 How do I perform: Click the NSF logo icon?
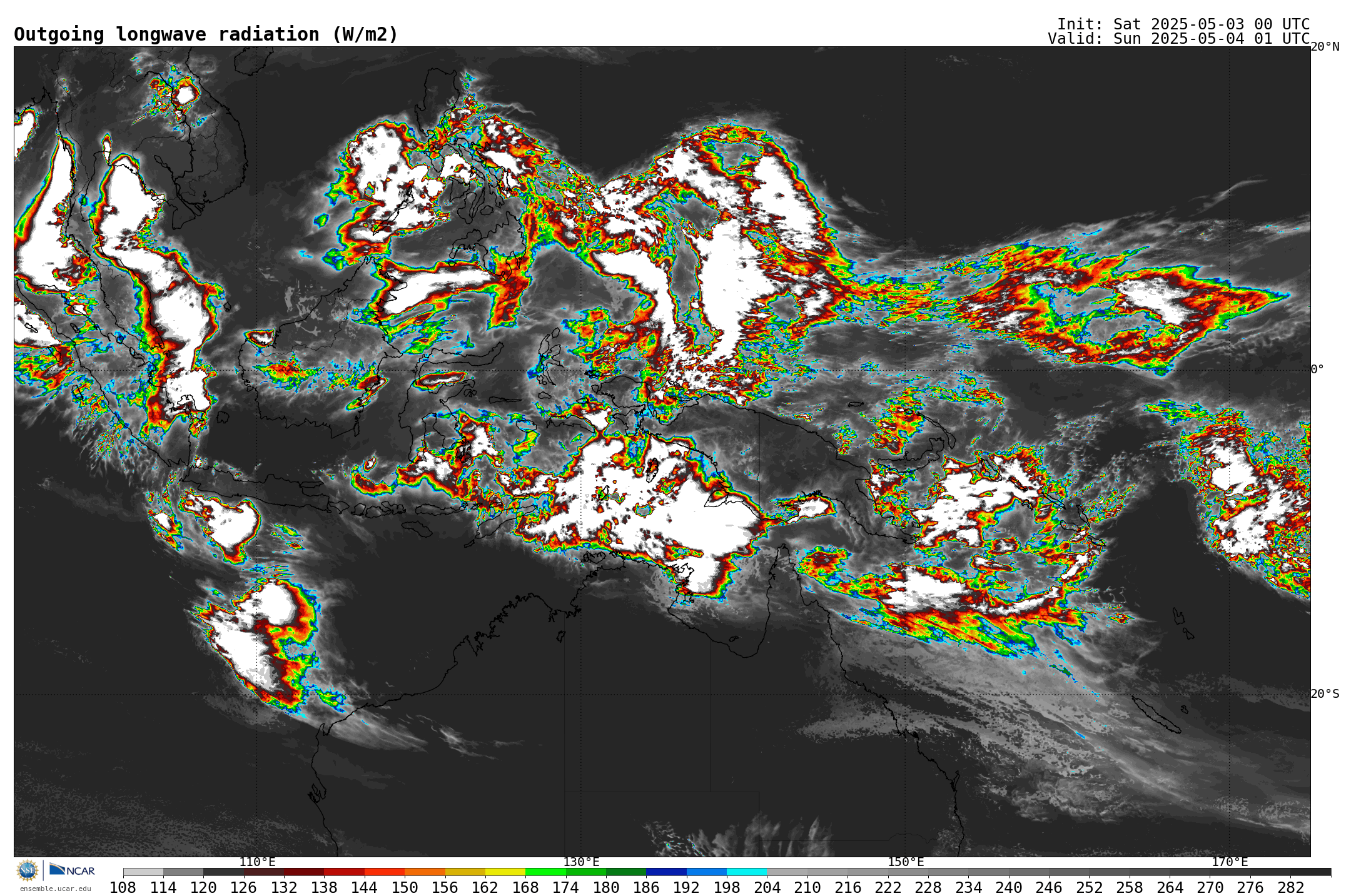pos(28,870)
